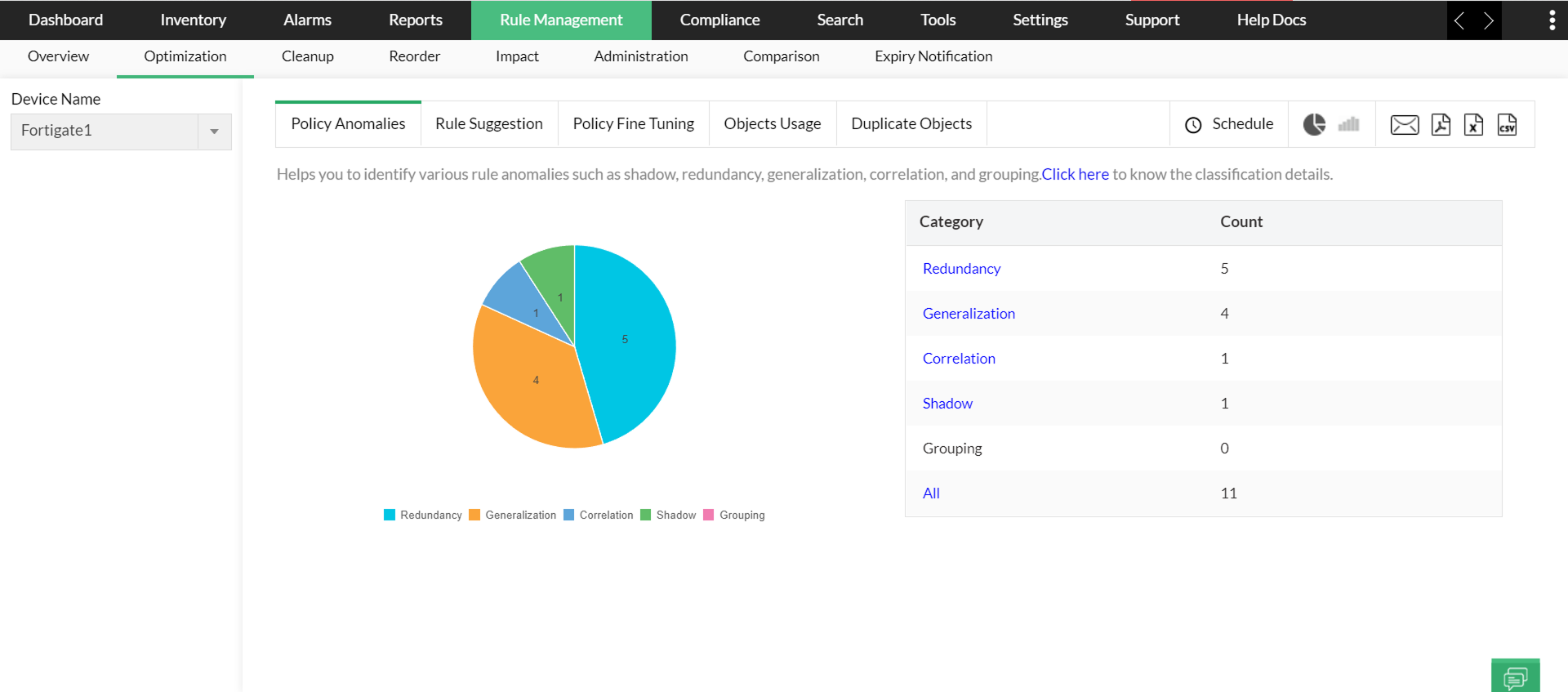Go to Cleanup sub-menu
Image resolution: width=1568 pixels, height=692 pixels.
[x=307, y=56]
